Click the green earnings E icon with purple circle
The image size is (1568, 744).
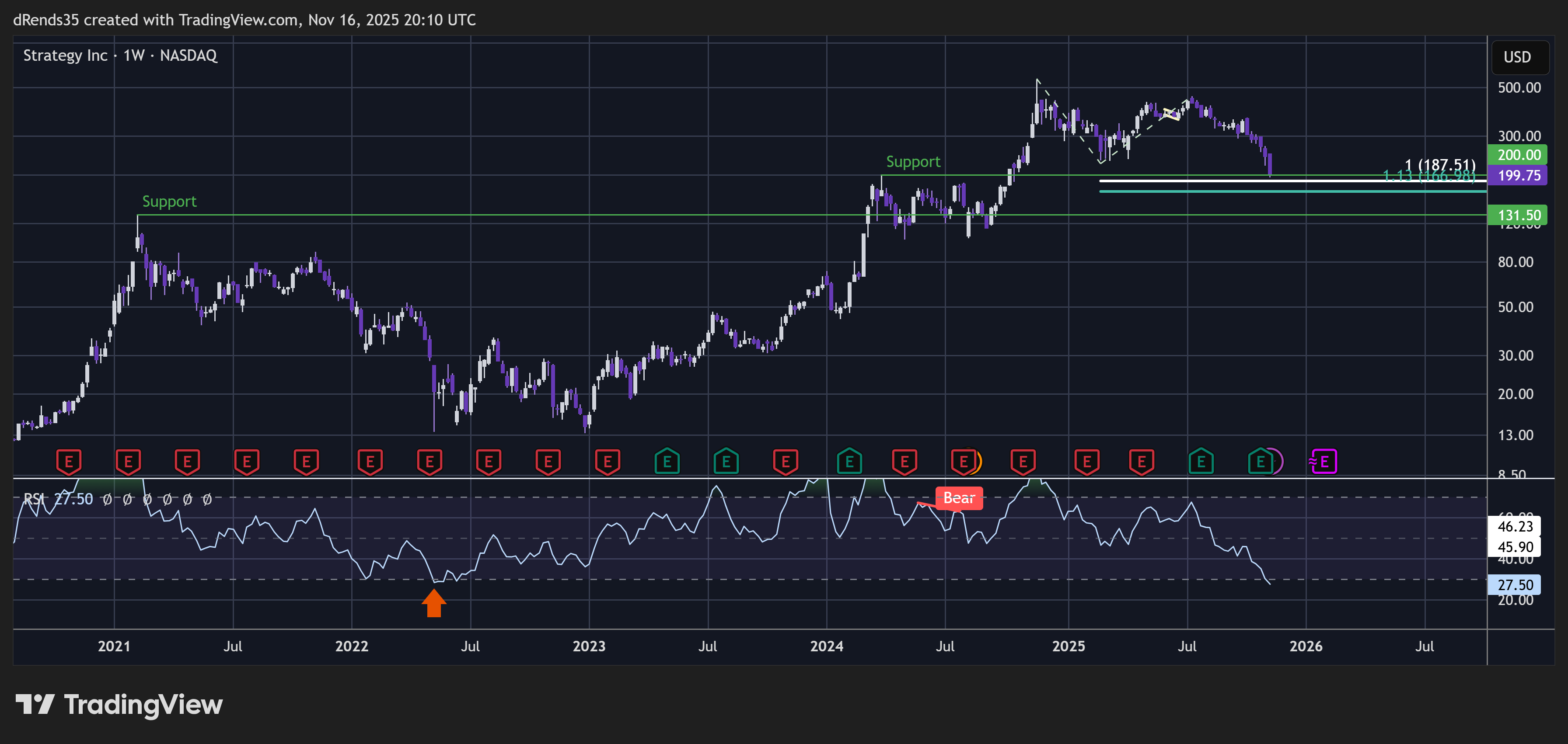click(1261, 462)
